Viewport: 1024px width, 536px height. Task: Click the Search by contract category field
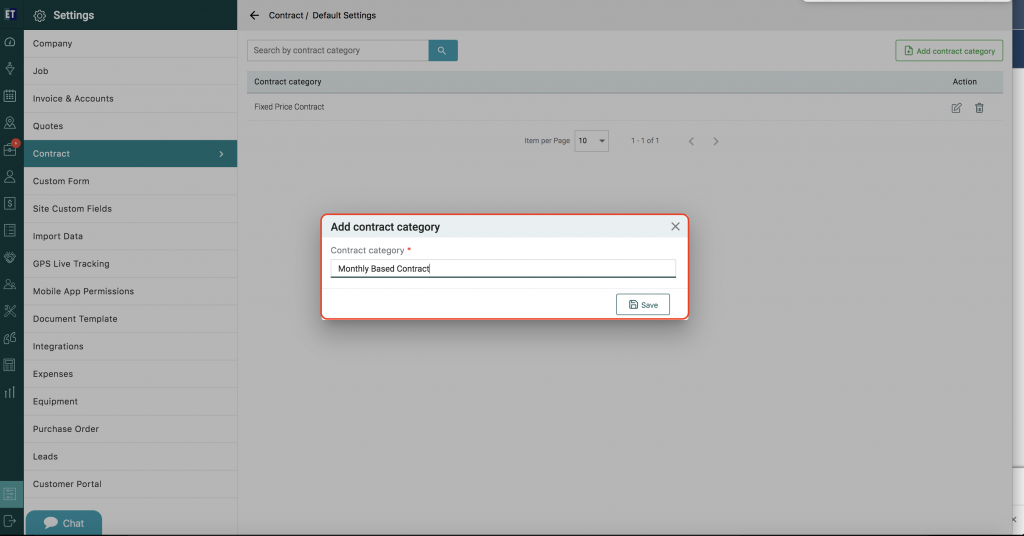click(x=338, y=50)
